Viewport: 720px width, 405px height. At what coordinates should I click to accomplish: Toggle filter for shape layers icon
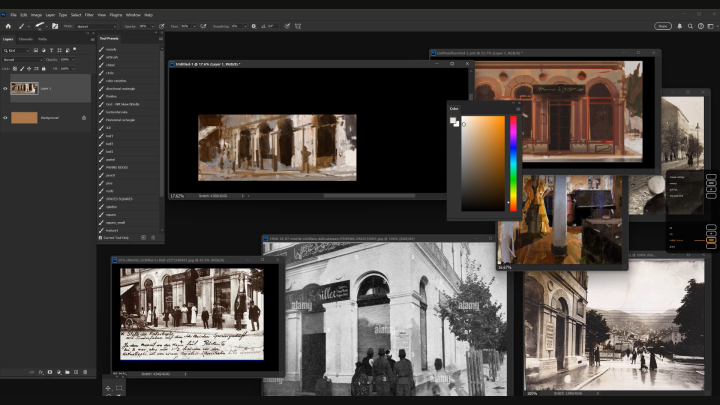tap(59, 50)
